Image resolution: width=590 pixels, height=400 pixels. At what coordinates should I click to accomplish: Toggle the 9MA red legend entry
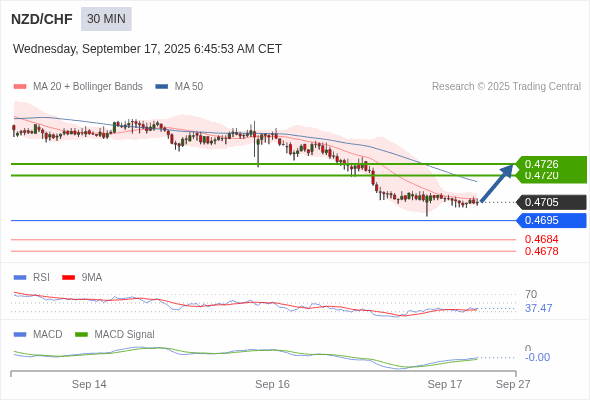[x=82, y=277]
